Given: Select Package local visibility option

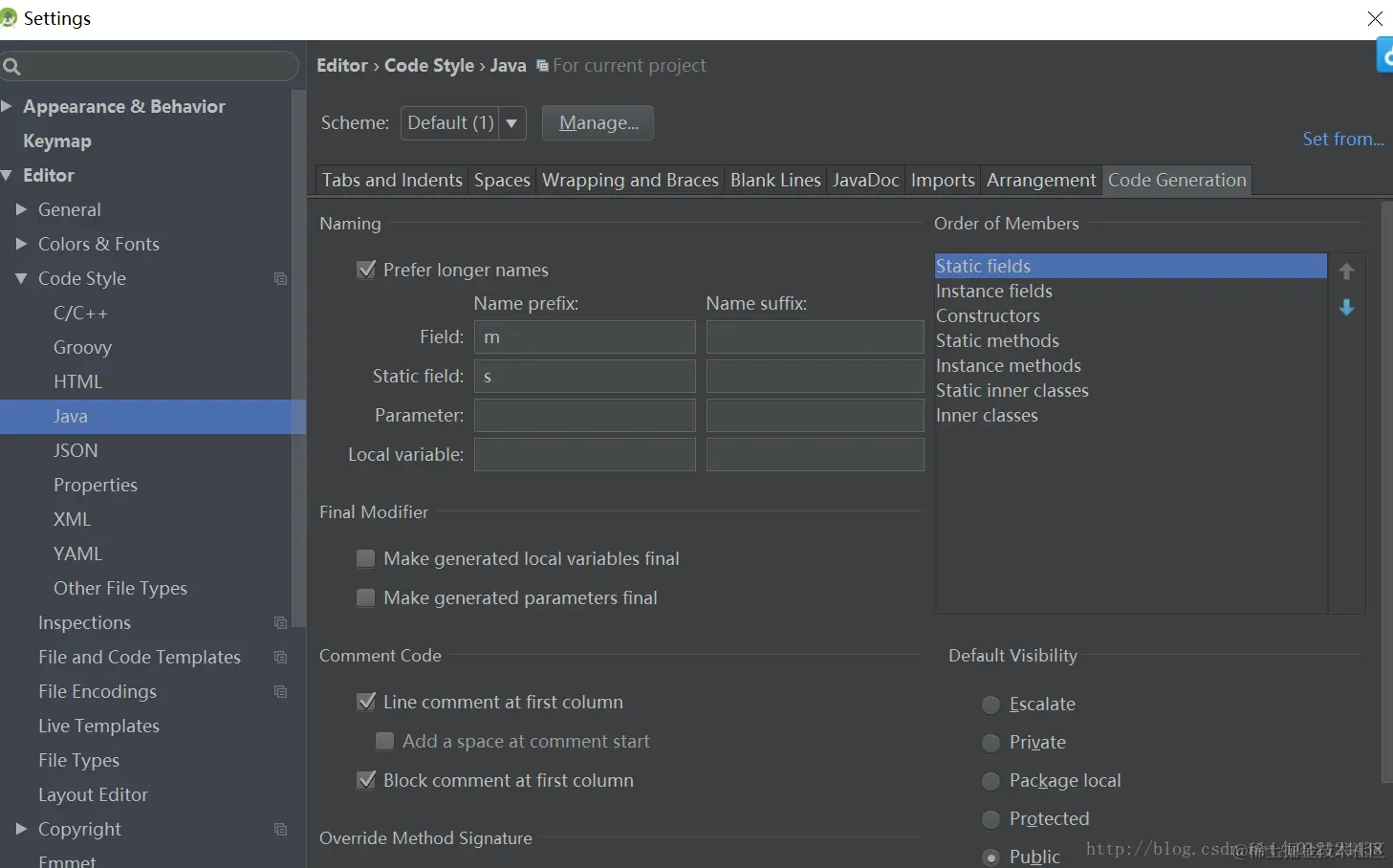Looking at the screenshot, I should click(x=991, y=781).
